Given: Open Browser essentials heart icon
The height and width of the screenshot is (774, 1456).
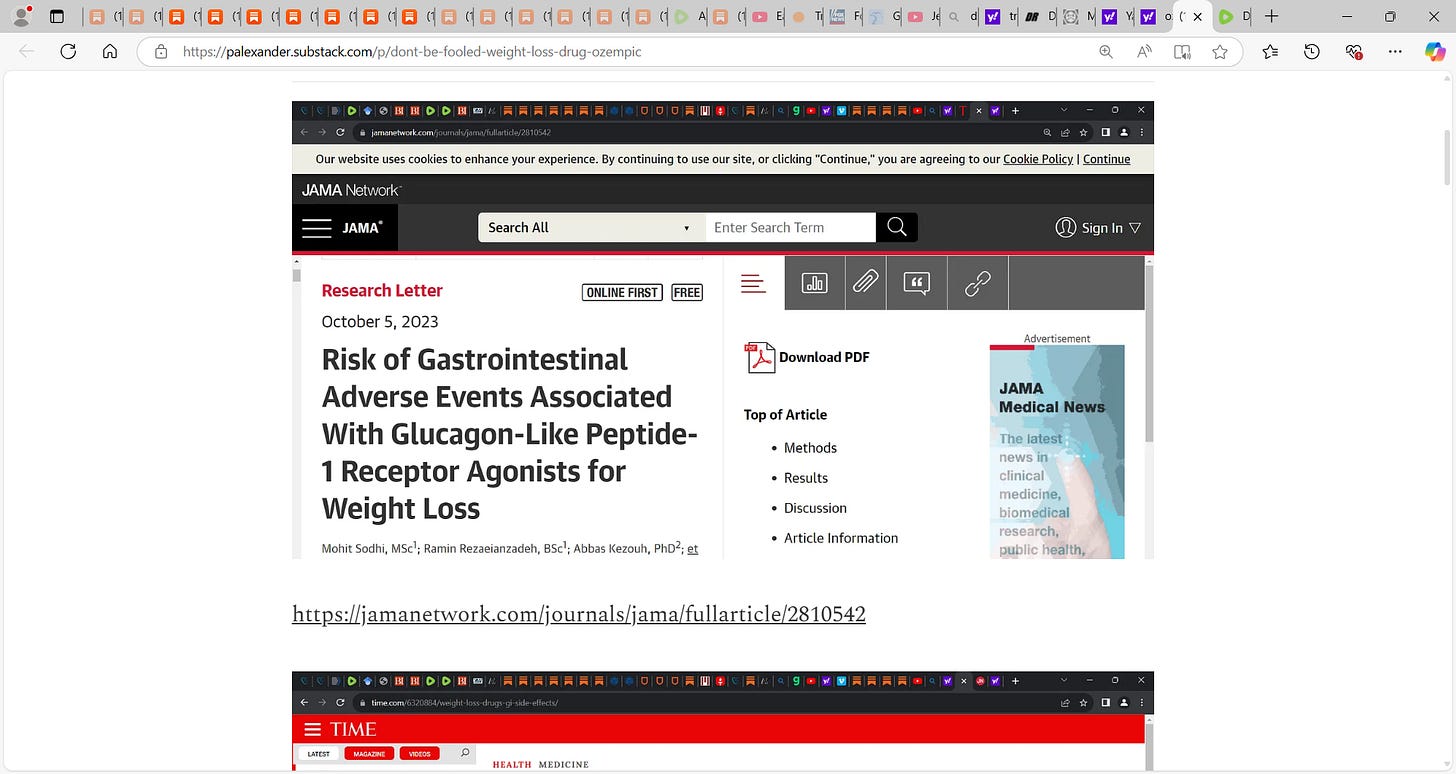Looking at the screenshot, I should pos(1354,52).
